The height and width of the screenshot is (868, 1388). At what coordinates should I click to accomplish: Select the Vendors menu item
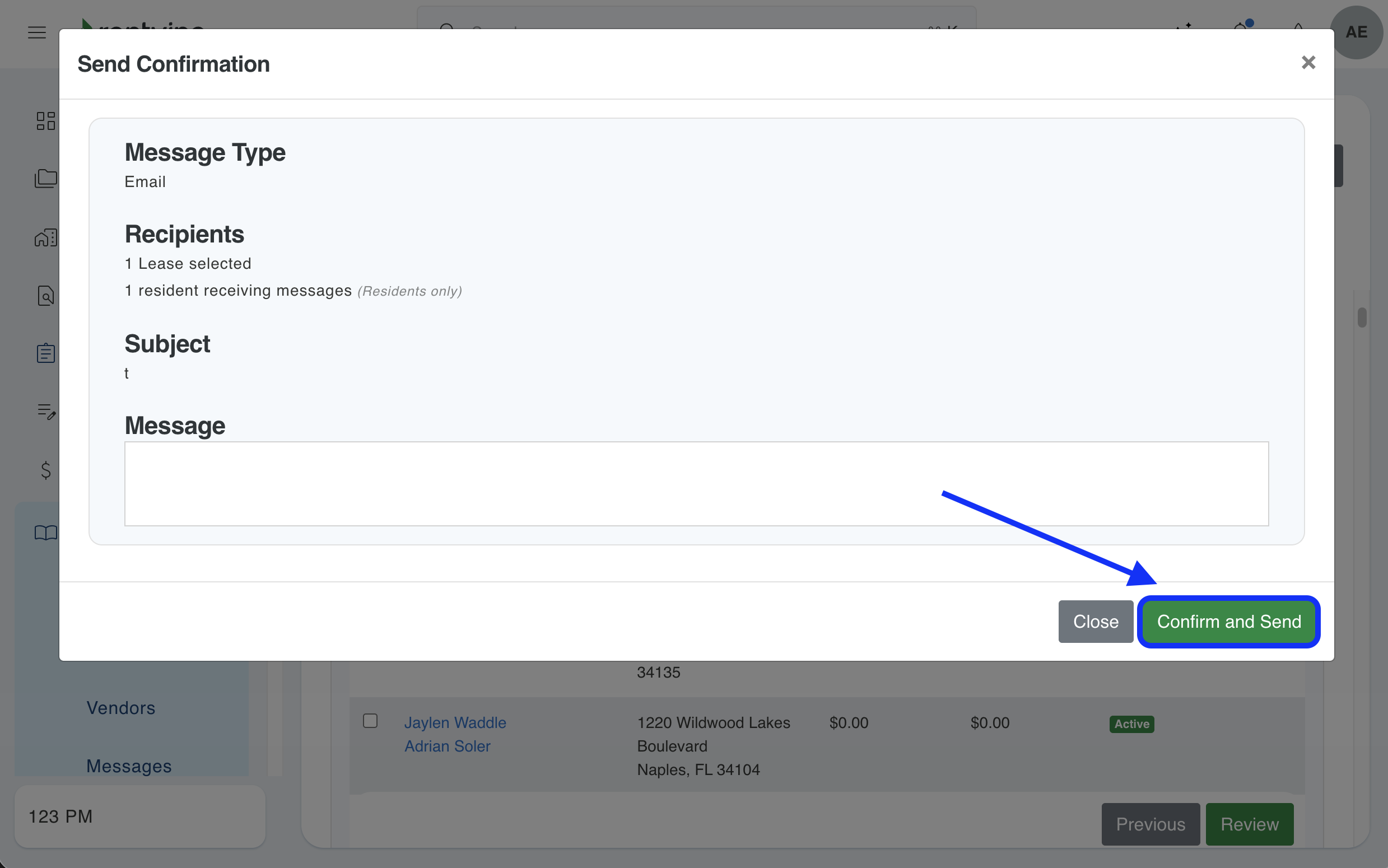pyautogui.click(x=120, y=708)
